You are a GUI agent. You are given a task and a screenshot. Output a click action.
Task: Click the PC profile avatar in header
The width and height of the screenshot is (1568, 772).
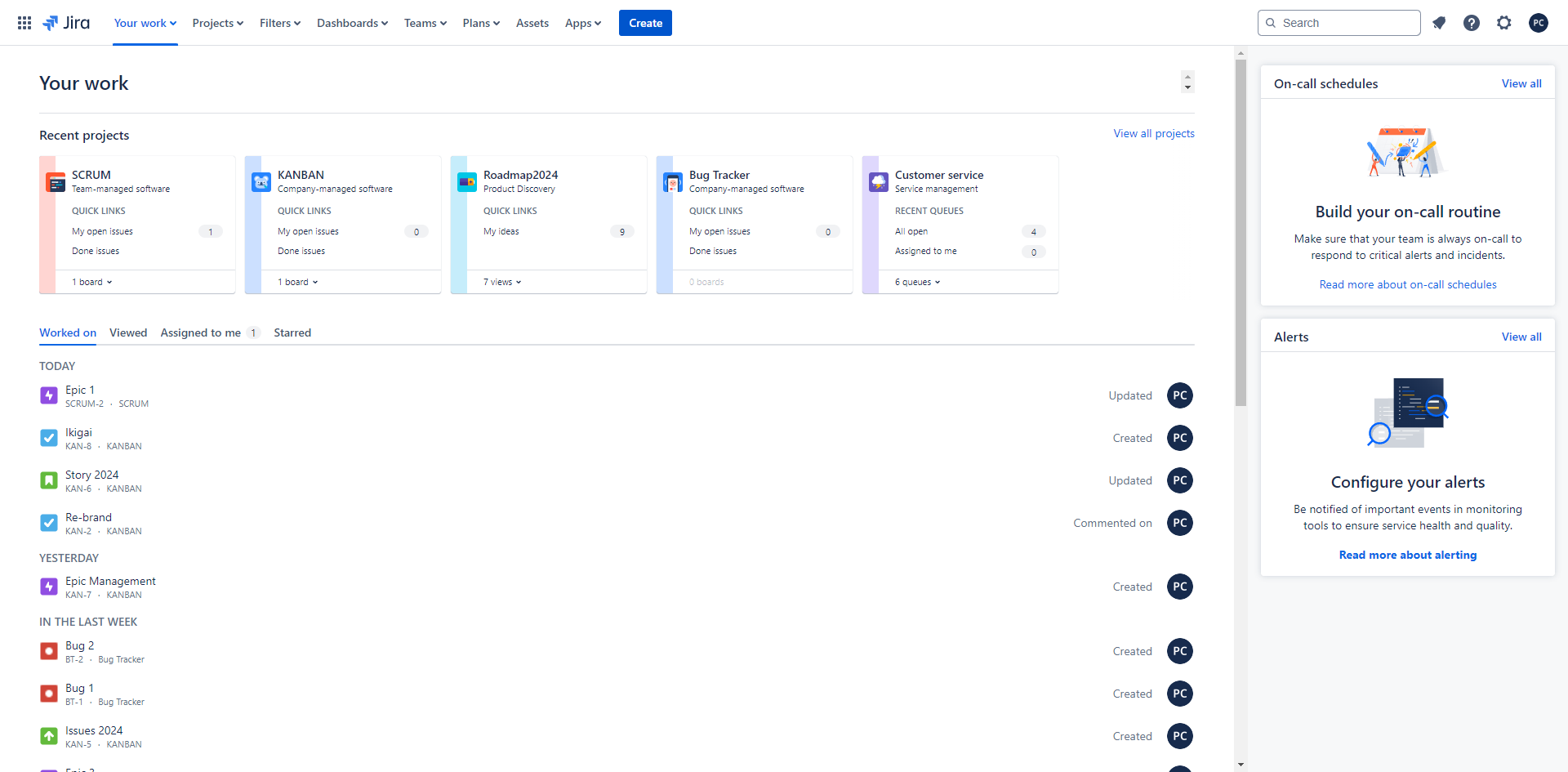[1539, 23]
